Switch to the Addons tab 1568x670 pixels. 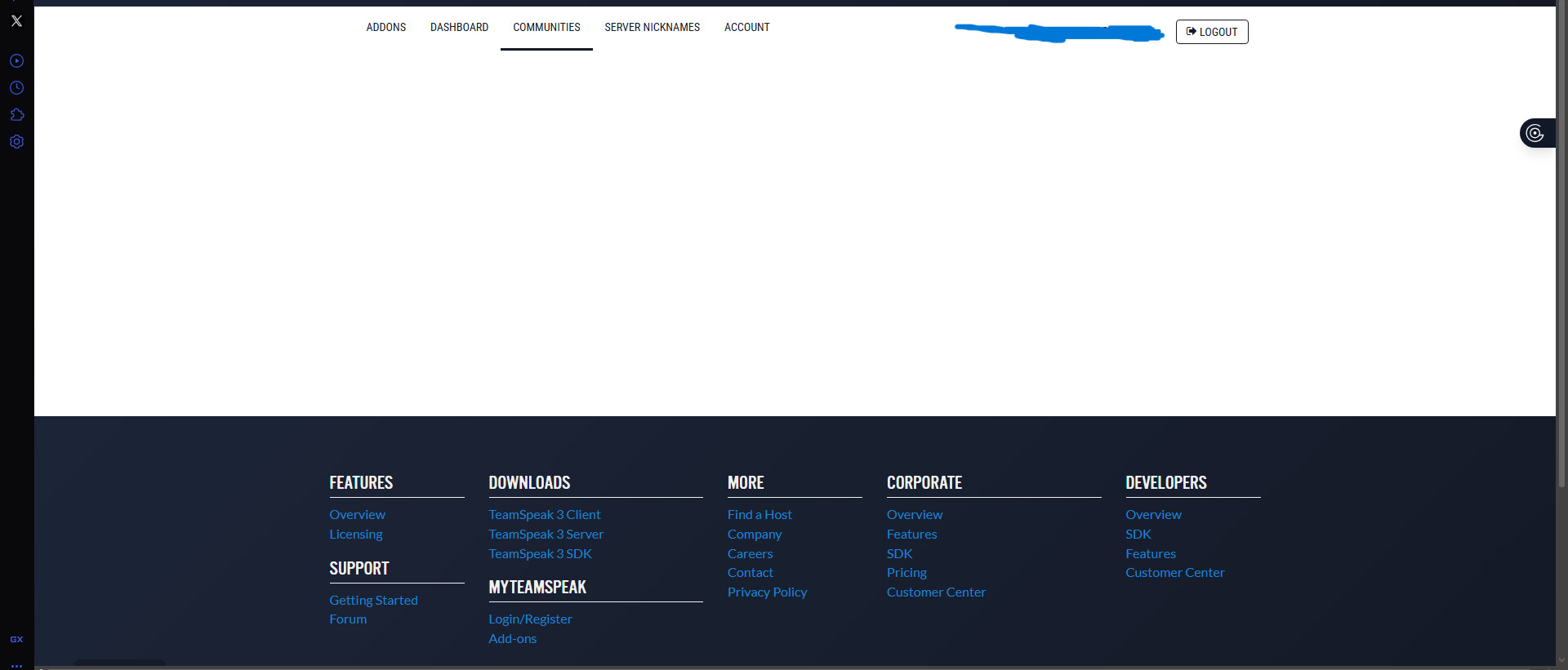tap(385, 28)
